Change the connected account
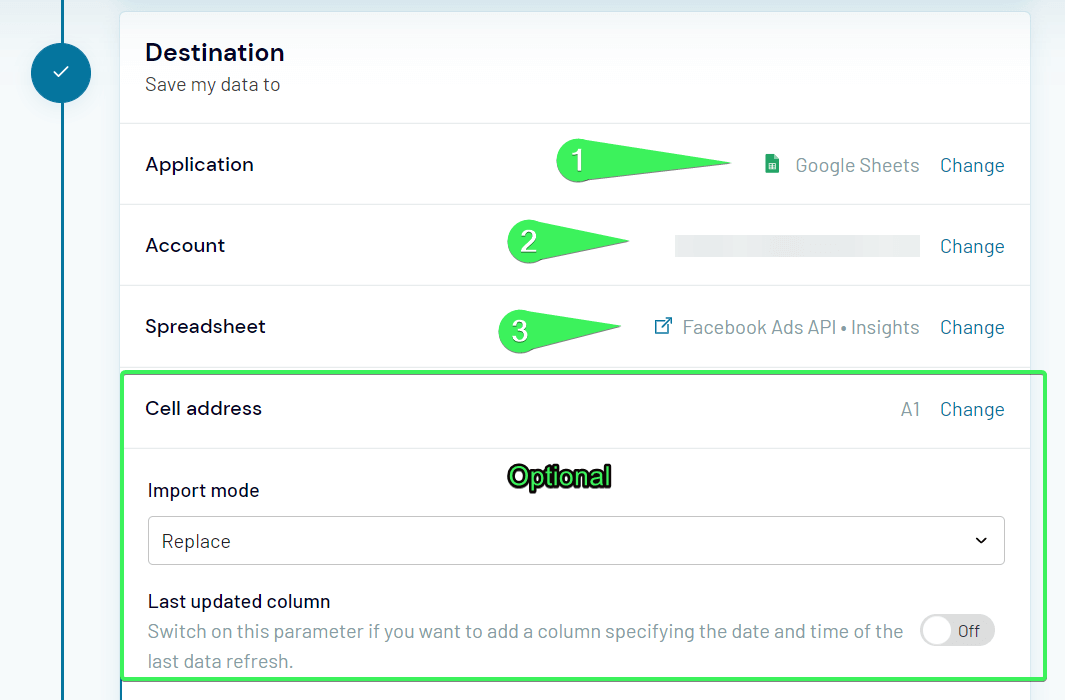Image resolution: width=1065 pixels, height=700 pixels. pyautogui.click(x=971, y=246)
